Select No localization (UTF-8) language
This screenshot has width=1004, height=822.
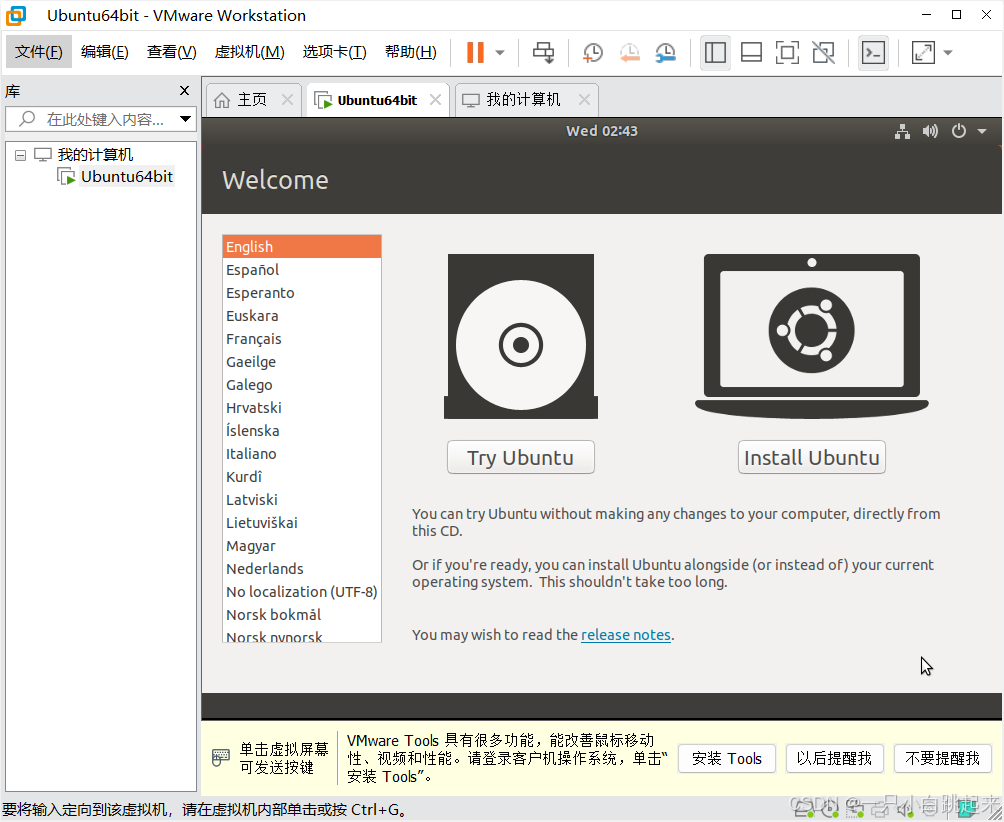coord(302,592)
